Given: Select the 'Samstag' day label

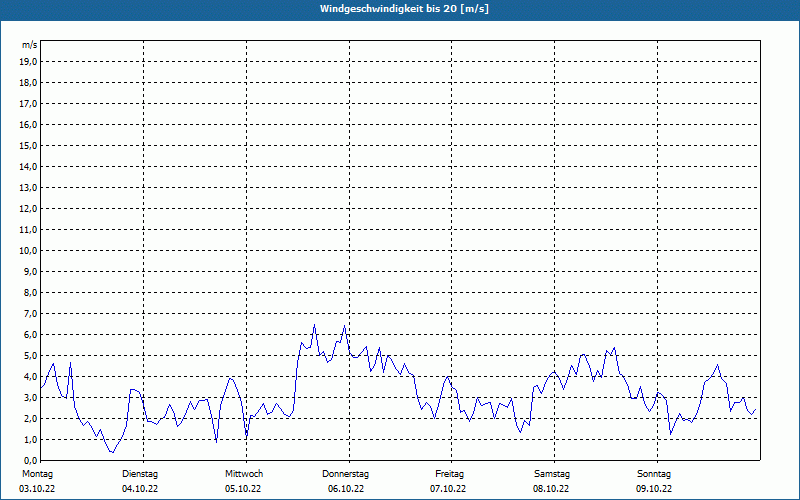Looking at the screenshot, I should (552, 474).
